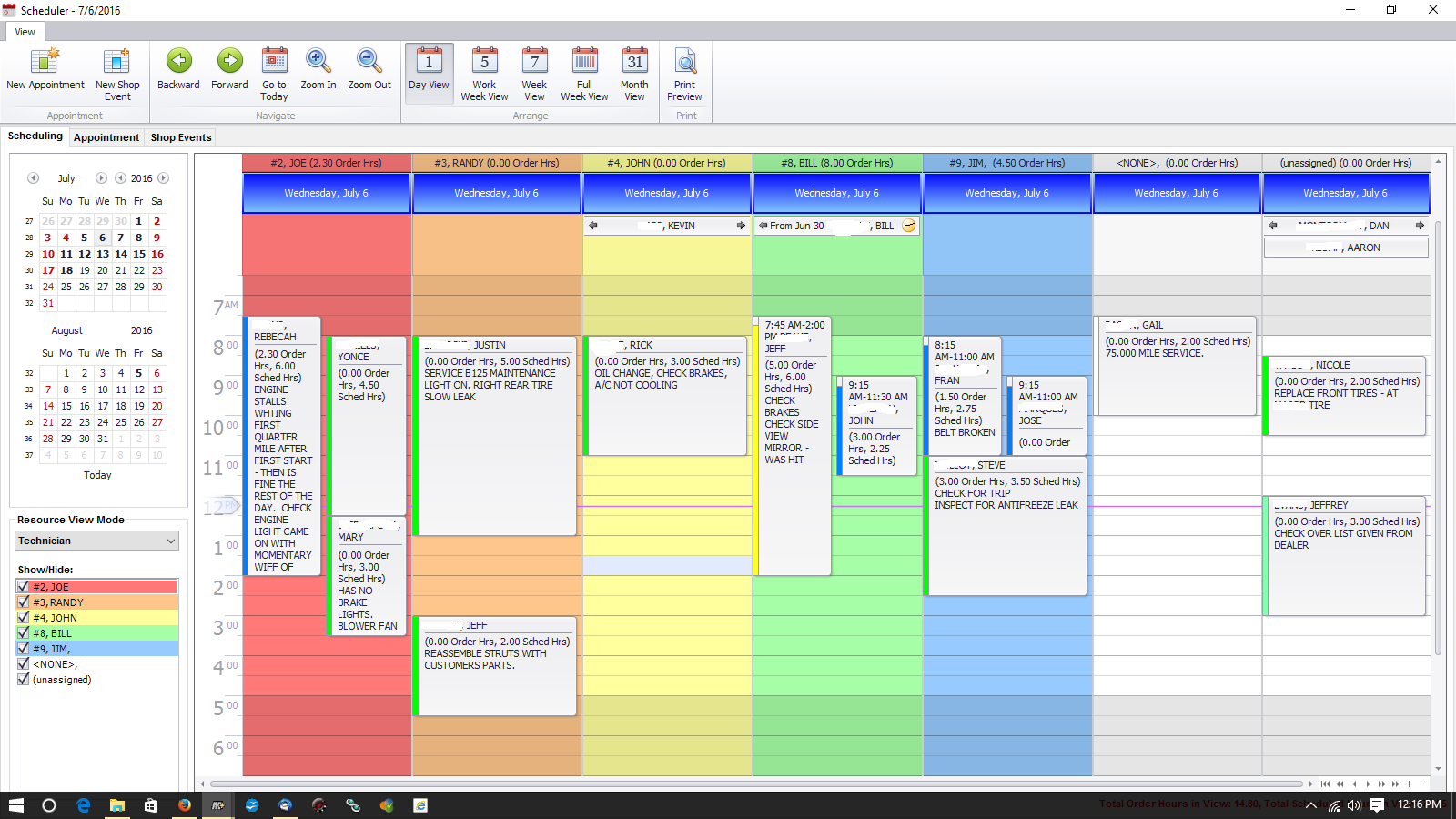
Task: Select the Scheduling tab
Action: (x=35, y=136)
